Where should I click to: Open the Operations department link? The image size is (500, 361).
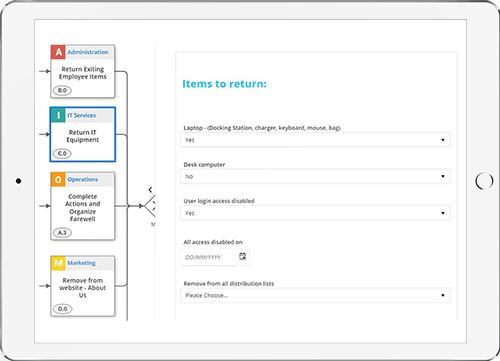(x=83, y=179)
